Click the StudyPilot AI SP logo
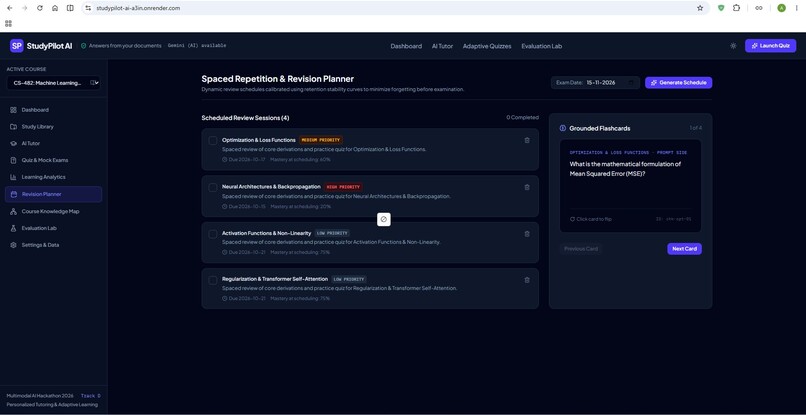This screenshot has width=806, height=415. pos(16,46)
